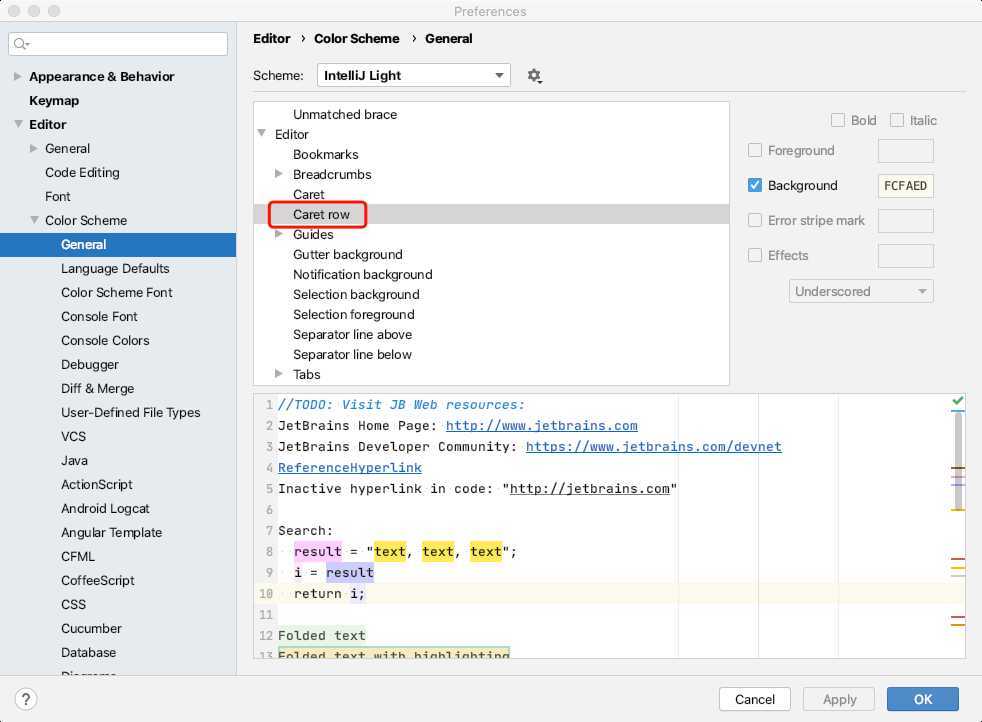The height and width of the screenshot is (722, 982).
Task: Open Color Scheme Font page
Action: 116,292
